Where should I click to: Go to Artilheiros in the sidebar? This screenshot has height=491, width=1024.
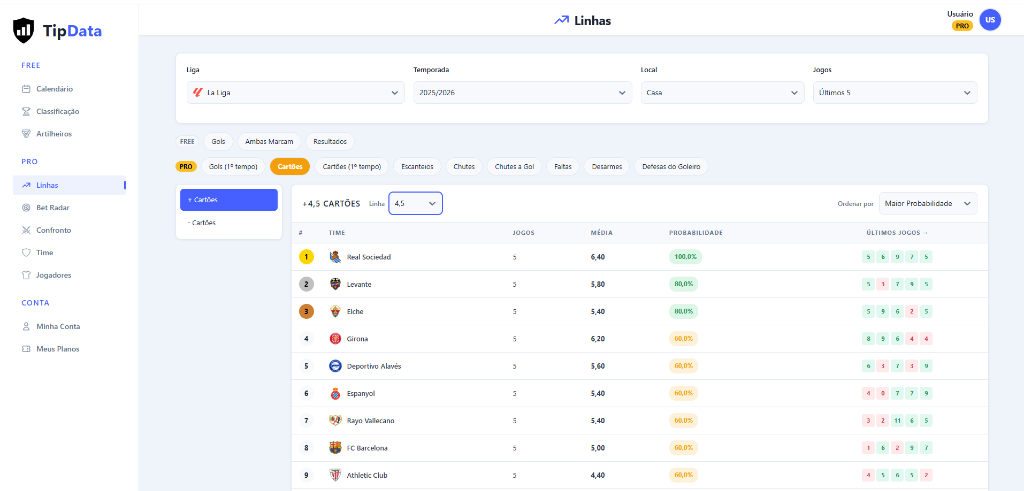coord(46,134)
